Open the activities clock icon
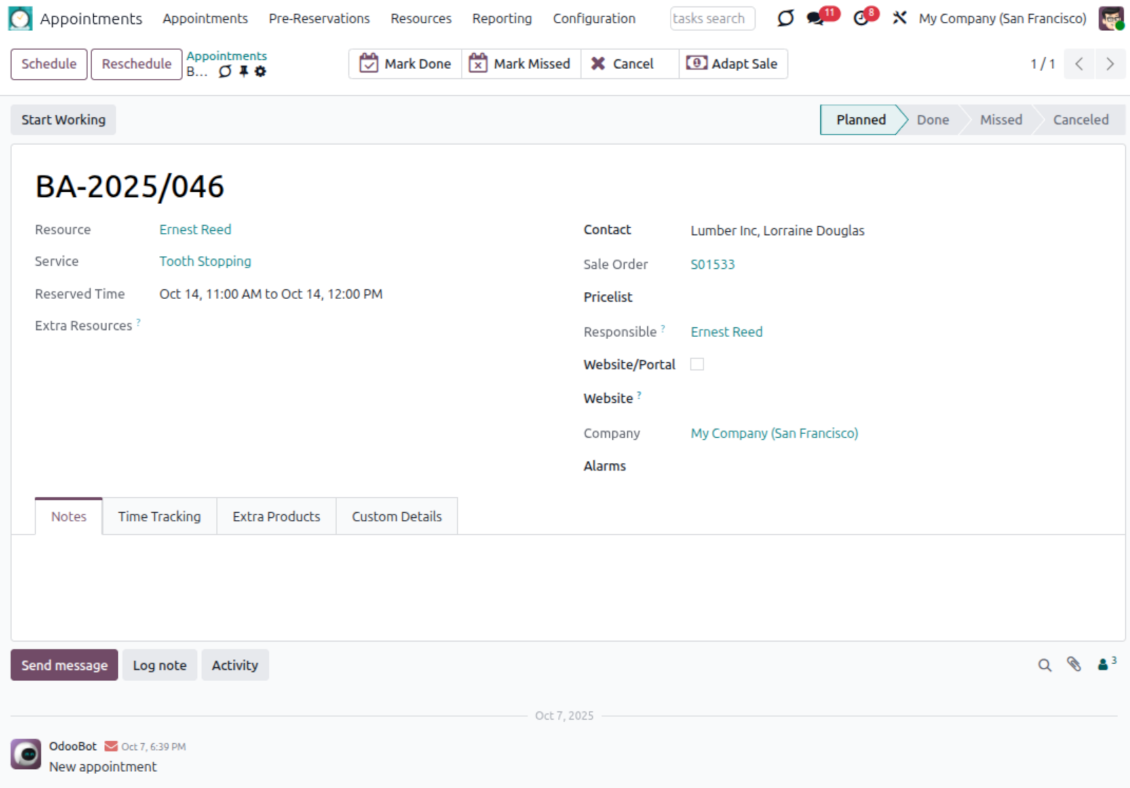Screen dimensions: 1130x788 click(861, 19)
